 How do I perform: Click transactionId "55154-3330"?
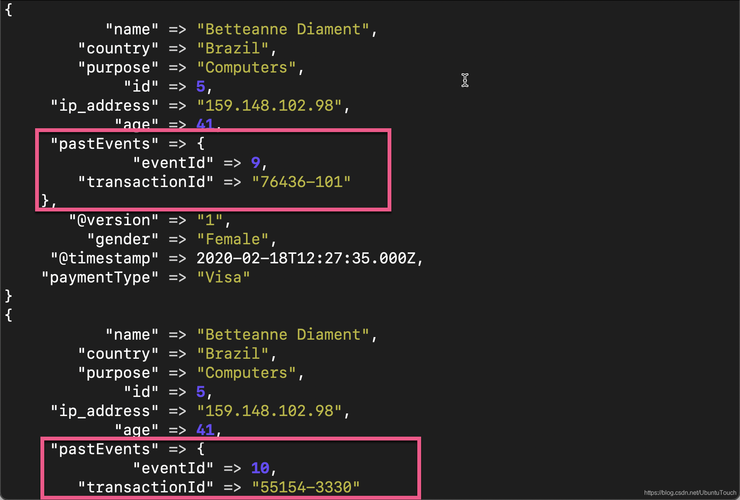(306, 487)
